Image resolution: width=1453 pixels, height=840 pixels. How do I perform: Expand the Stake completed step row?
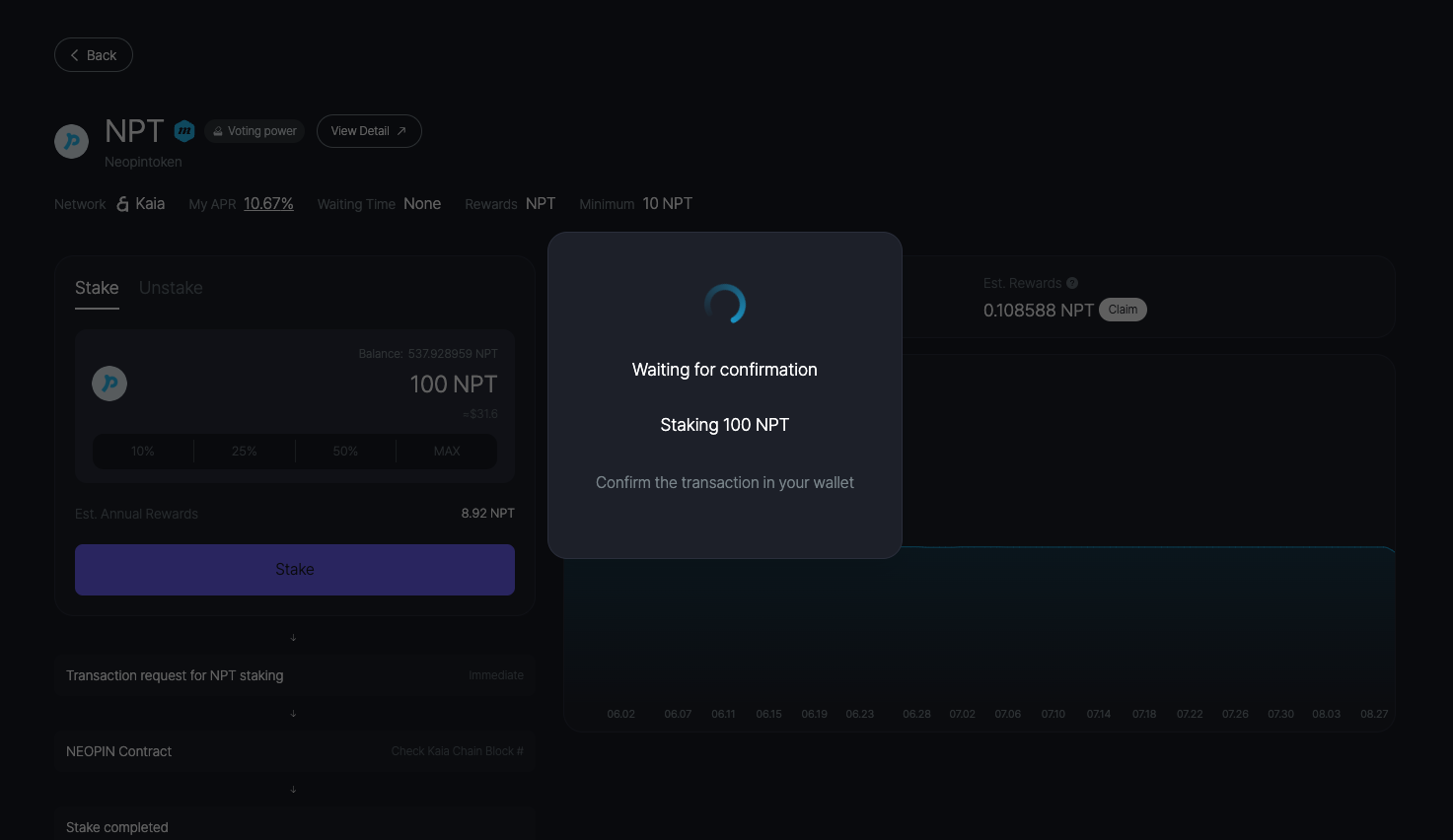point(294,826)
